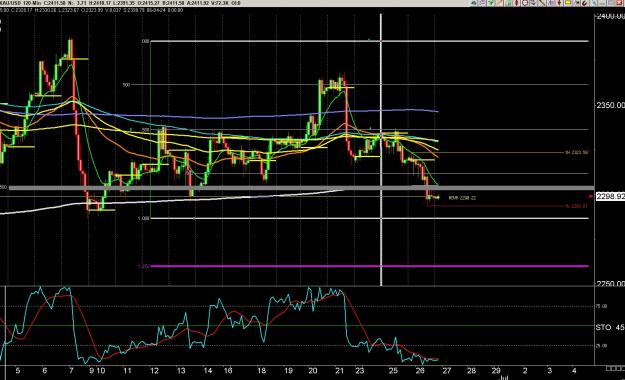625x380 pixels.
Task: Click date label 21 on the time axis
Action: [339, 371]
